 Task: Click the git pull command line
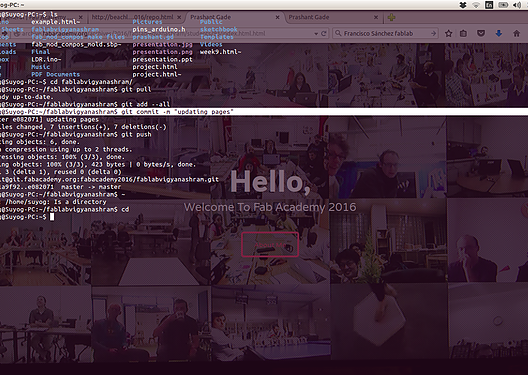(x=136, y=90)
